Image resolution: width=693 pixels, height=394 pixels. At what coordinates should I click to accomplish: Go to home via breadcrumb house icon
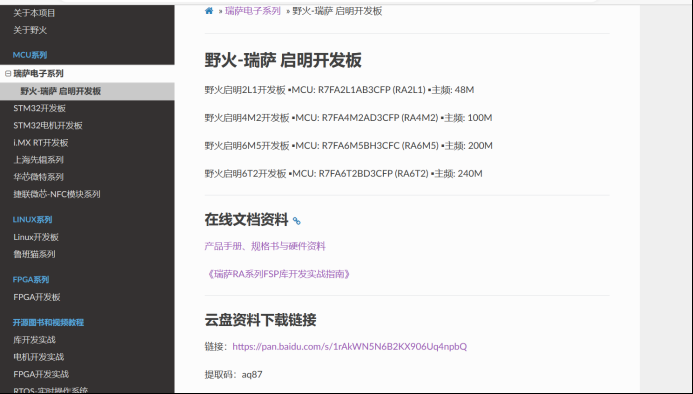[209, 11]
